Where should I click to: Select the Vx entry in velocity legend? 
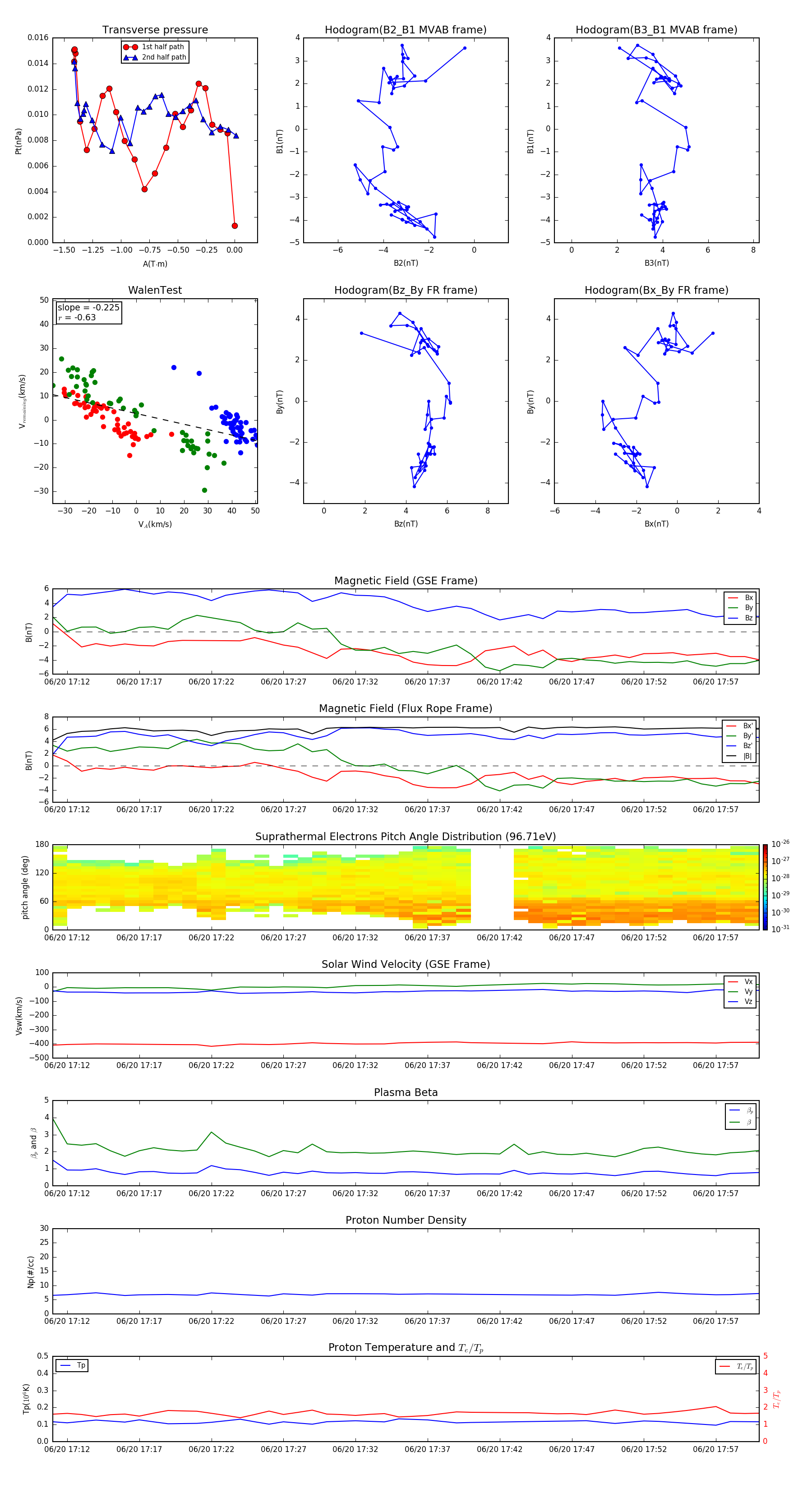click(x=741, y=982)
